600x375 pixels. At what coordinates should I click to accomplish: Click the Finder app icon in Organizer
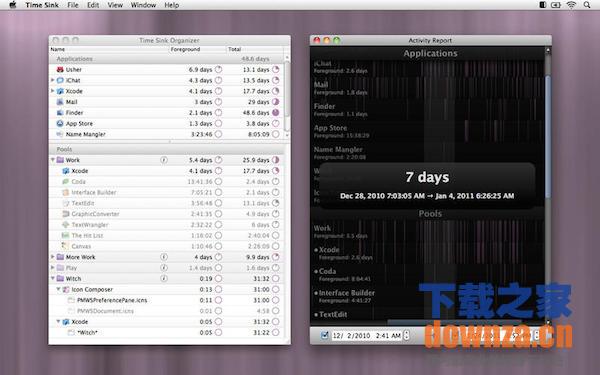click(60, 112)
